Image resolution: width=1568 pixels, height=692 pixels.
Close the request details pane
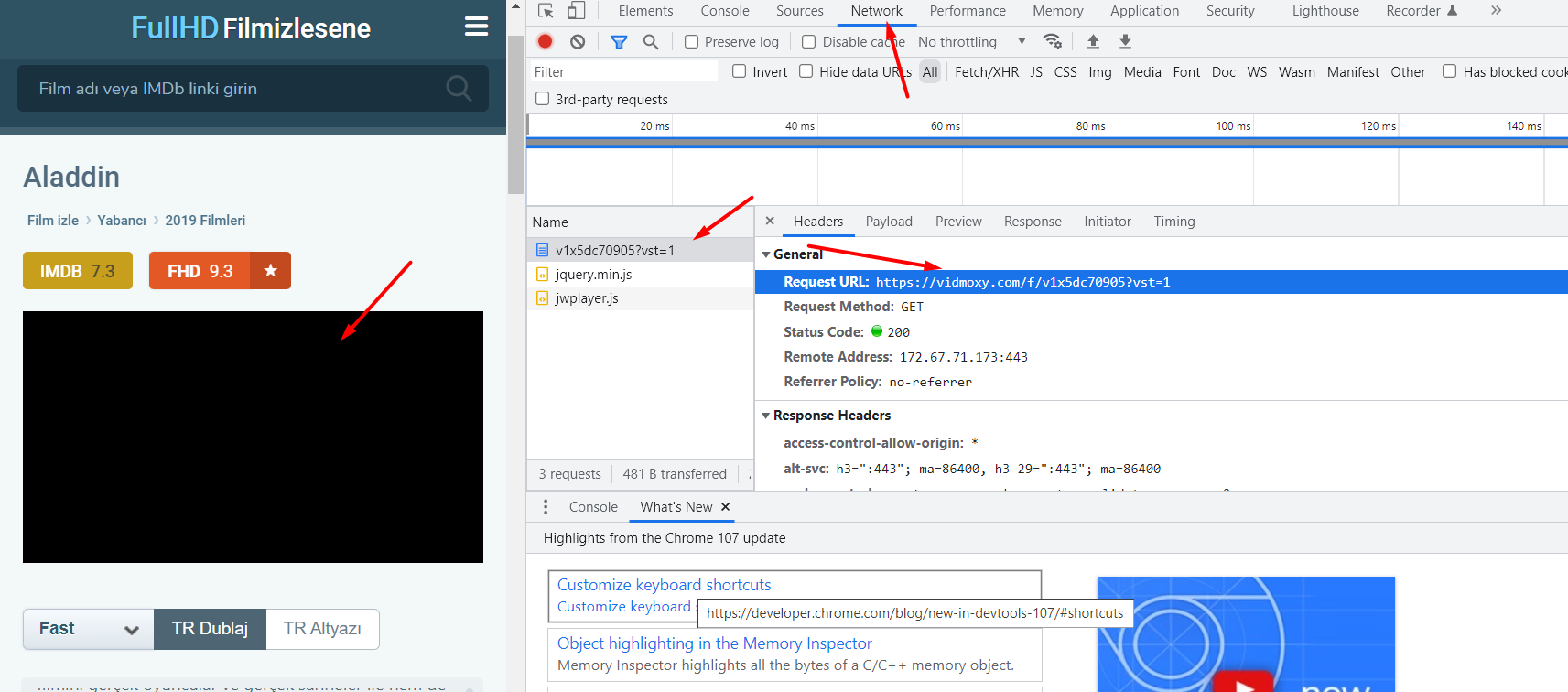click(x=770, y=221)
